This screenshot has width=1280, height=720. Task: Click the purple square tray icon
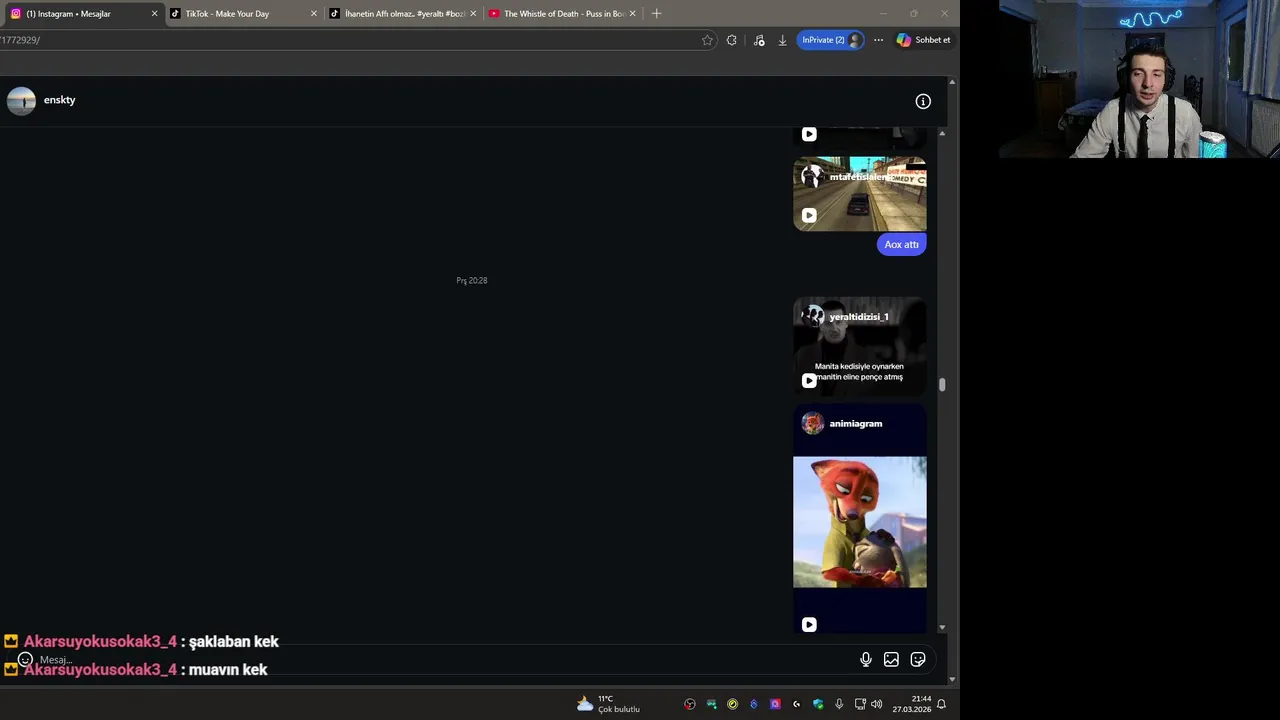(x=775, y=704)
